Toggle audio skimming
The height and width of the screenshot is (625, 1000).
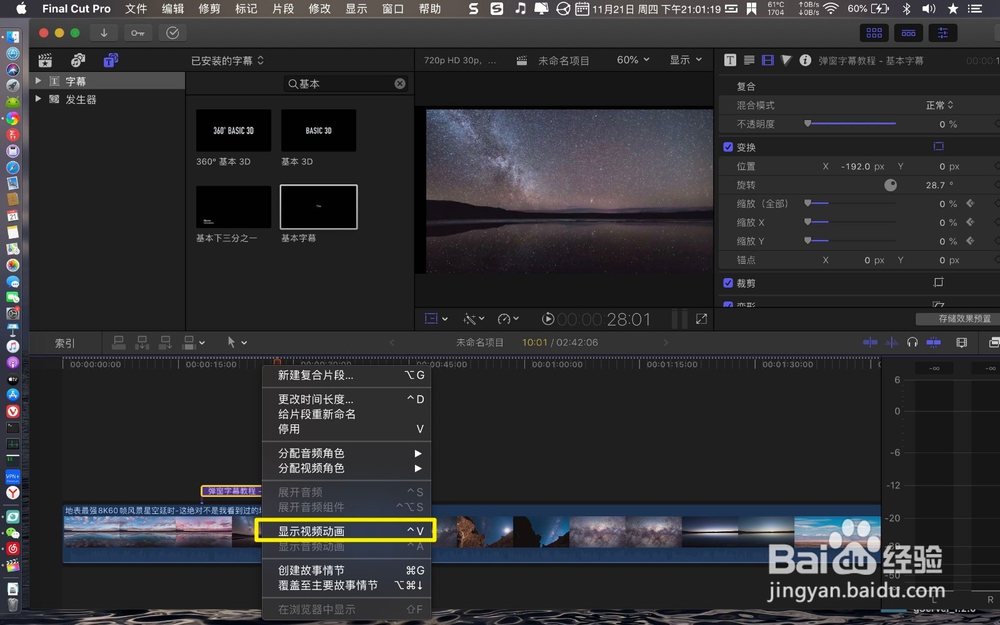pos(892,342)
